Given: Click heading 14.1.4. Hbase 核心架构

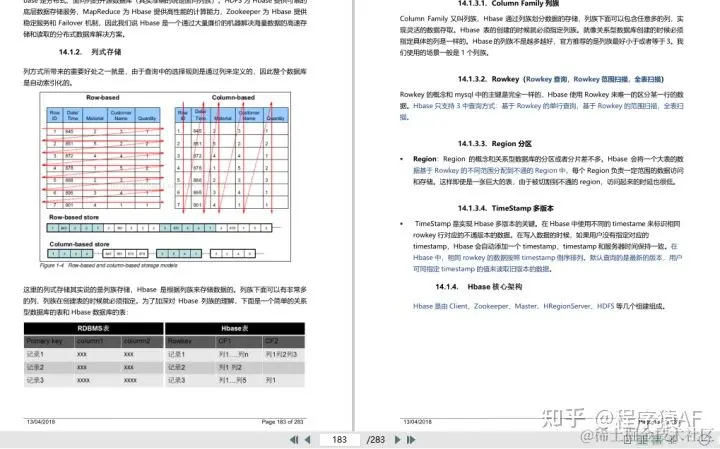Looking at the screenshot, I should [478, 287].
